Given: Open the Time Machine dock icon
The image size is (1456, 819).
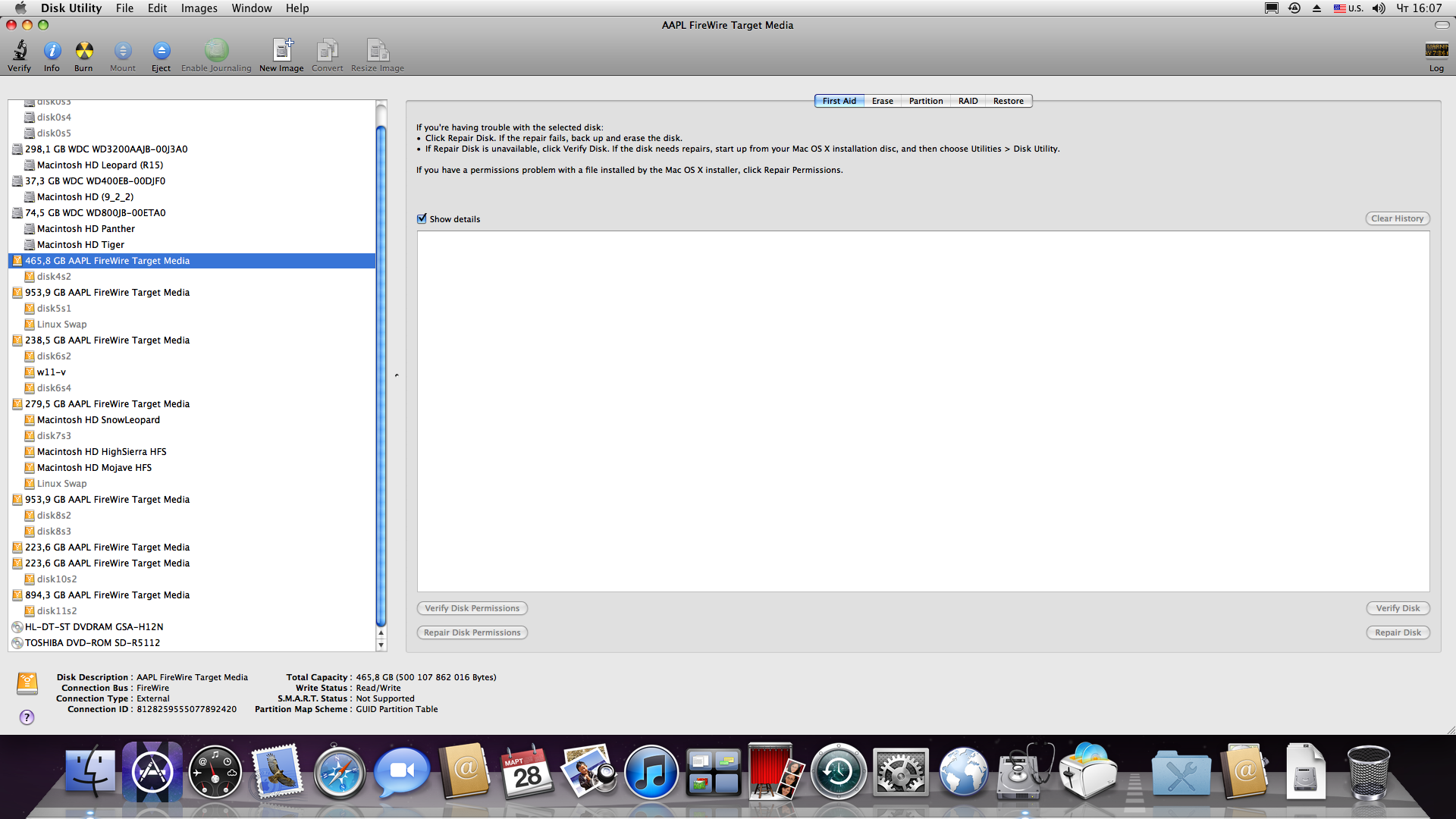Looking at the screenshot, I should (838, 773).
